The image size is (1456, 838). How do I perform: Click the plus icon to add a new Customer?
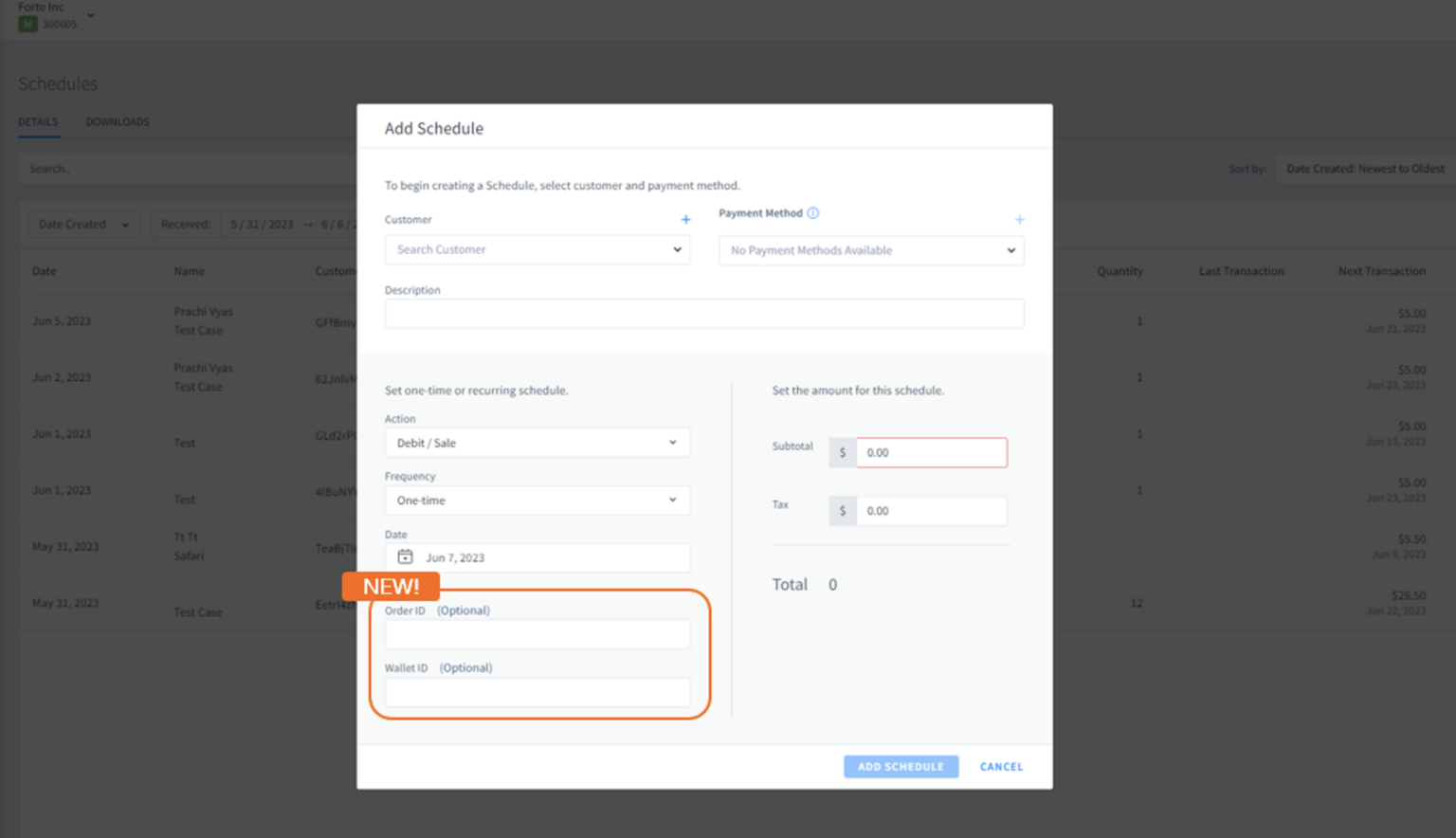(x=685, y=219)
